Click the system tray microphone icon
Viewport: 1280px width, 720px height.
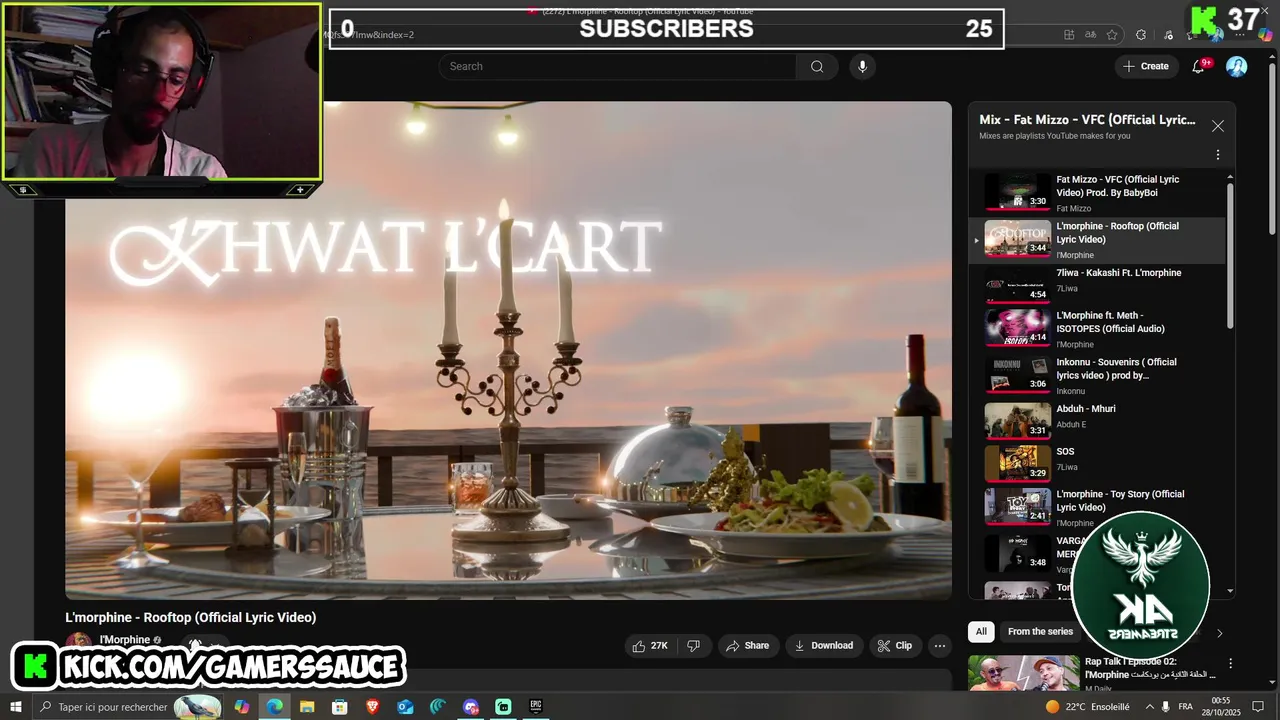[x=1166, y=706]
